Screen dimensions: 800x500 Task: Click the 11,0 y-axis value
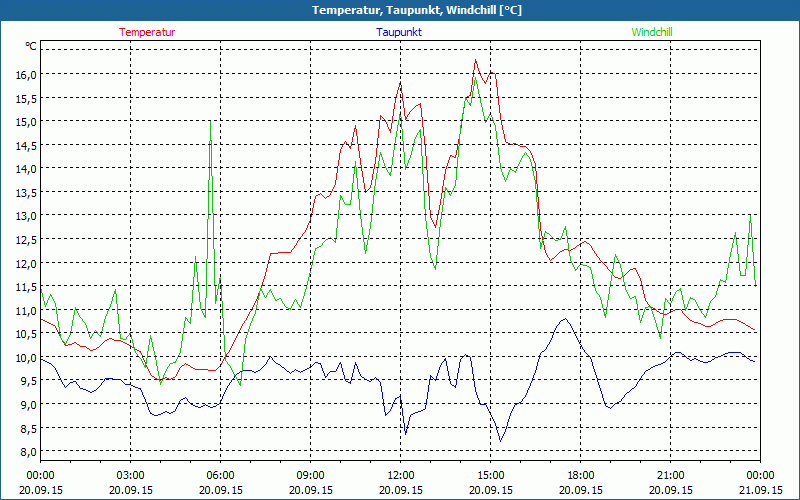[27, 310]
